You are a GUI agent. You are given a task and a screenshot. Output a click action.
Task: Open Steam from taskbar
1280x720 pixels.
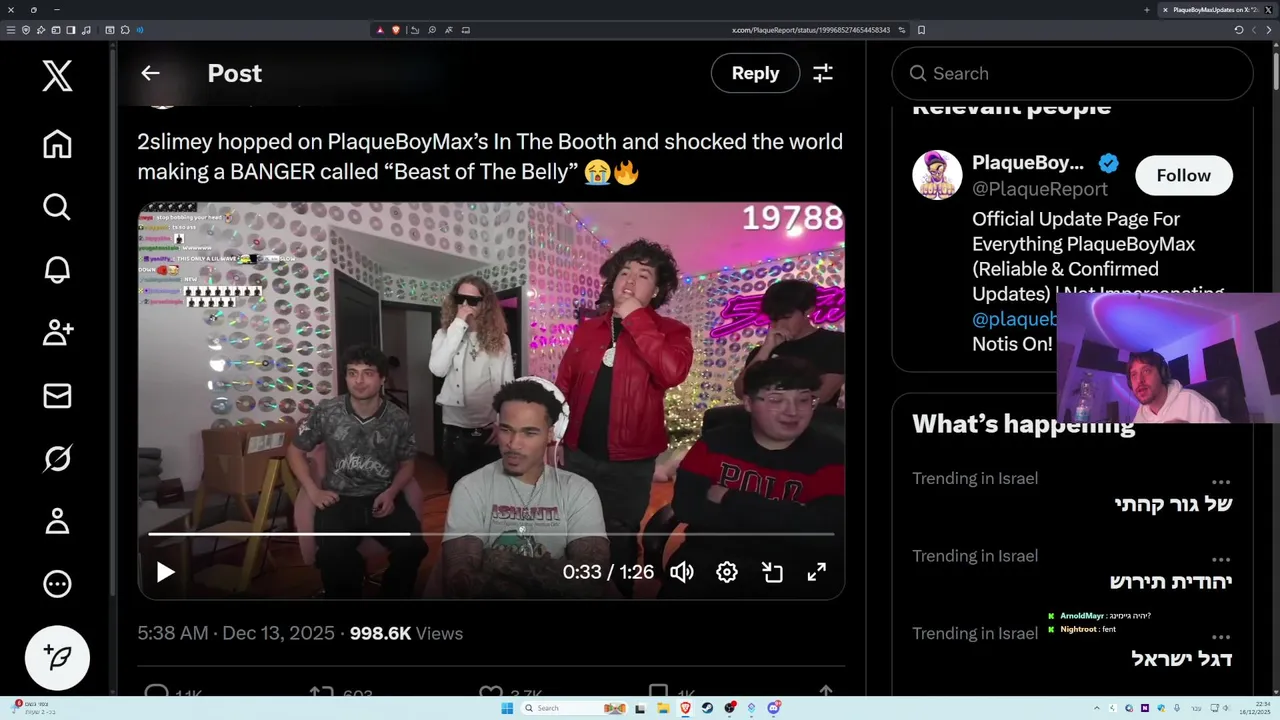click(x=707, y=708)
